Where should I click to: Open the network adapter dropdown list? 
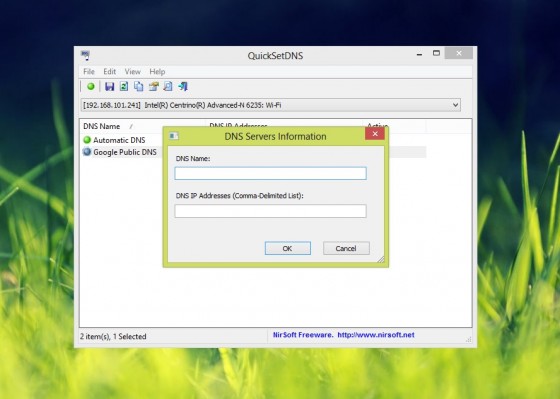pos(455,105)
